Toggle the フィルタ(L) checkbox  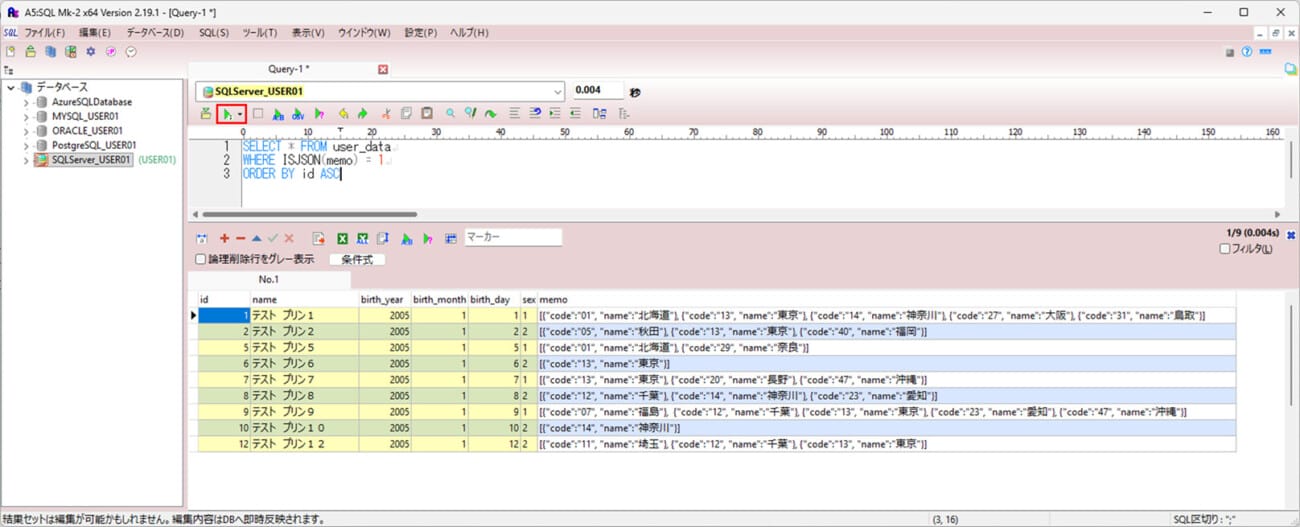click(1225, 249)
